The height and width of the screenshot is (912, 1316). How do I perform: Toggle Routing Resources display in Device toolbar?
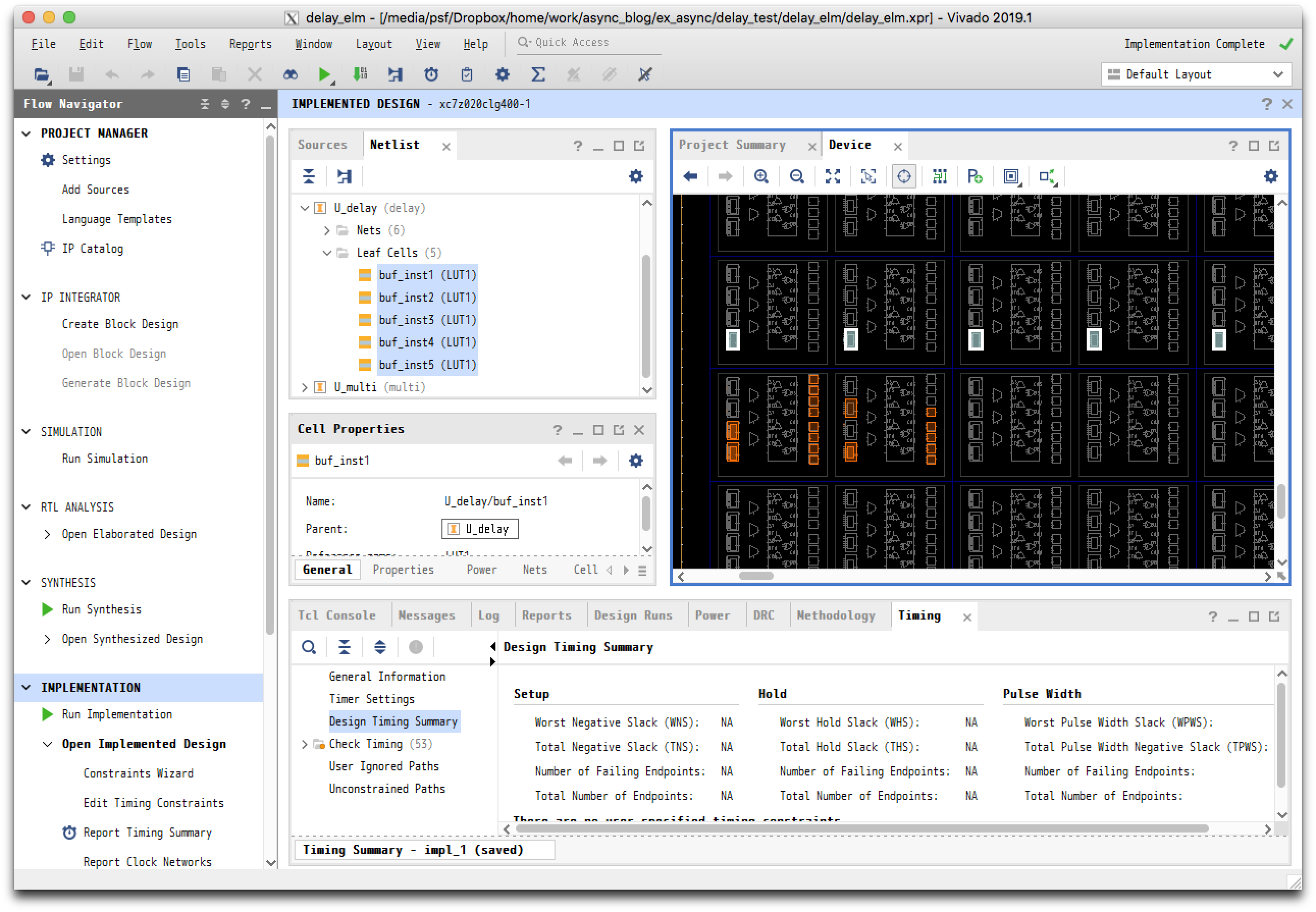pyautogui.click(x=939, y=177)
